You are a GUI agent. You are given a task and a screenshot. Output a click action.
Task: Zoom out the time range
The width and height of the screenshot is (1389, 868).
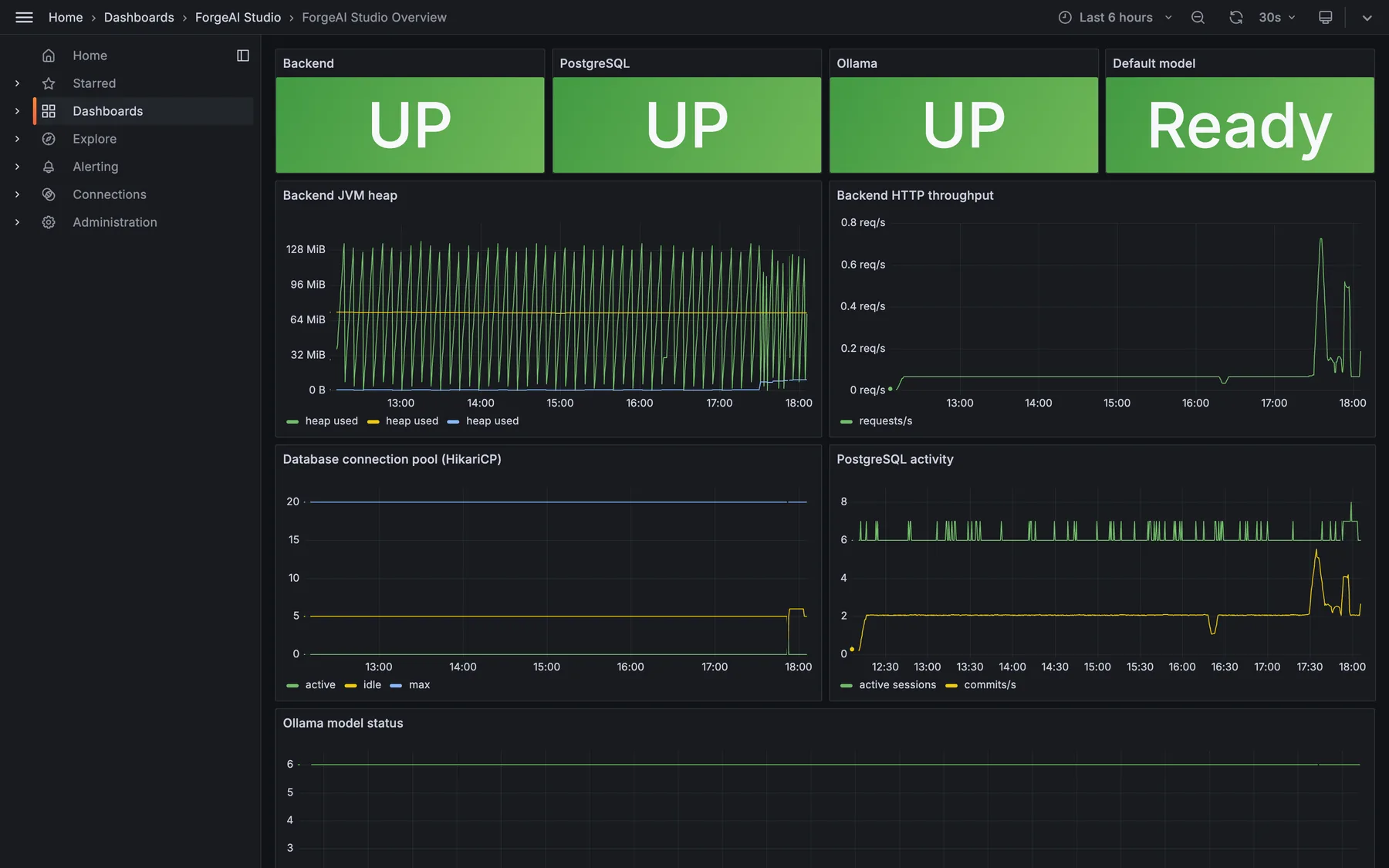pyautogui.click(x=1198, y=17)
